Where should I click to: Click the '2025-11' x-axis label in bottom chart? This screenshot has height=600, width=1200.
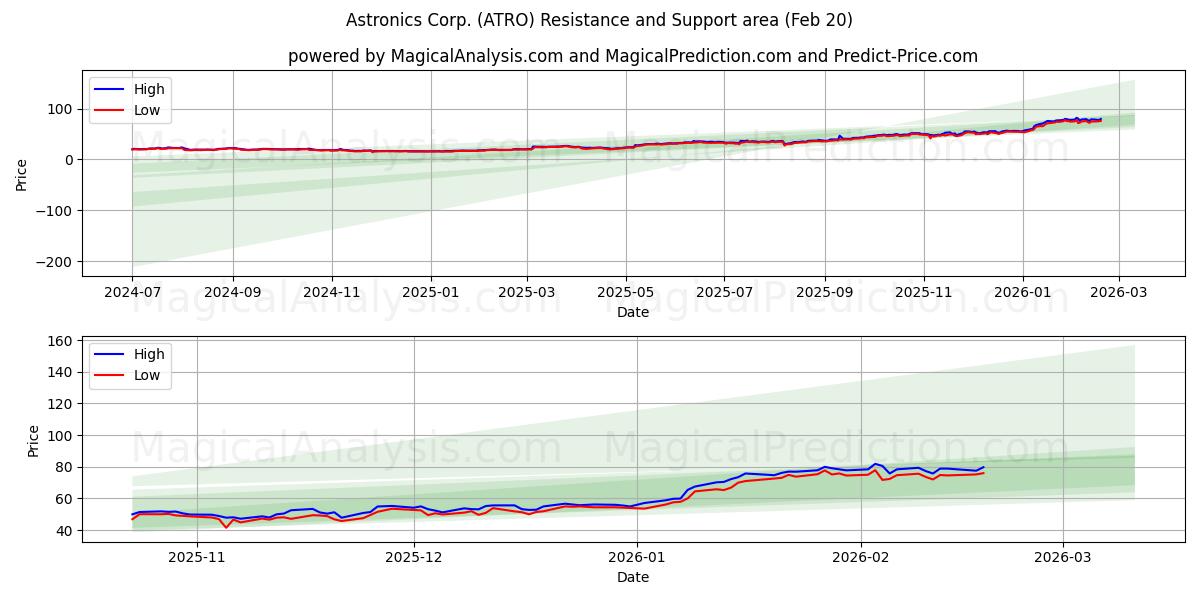(197, 560)
